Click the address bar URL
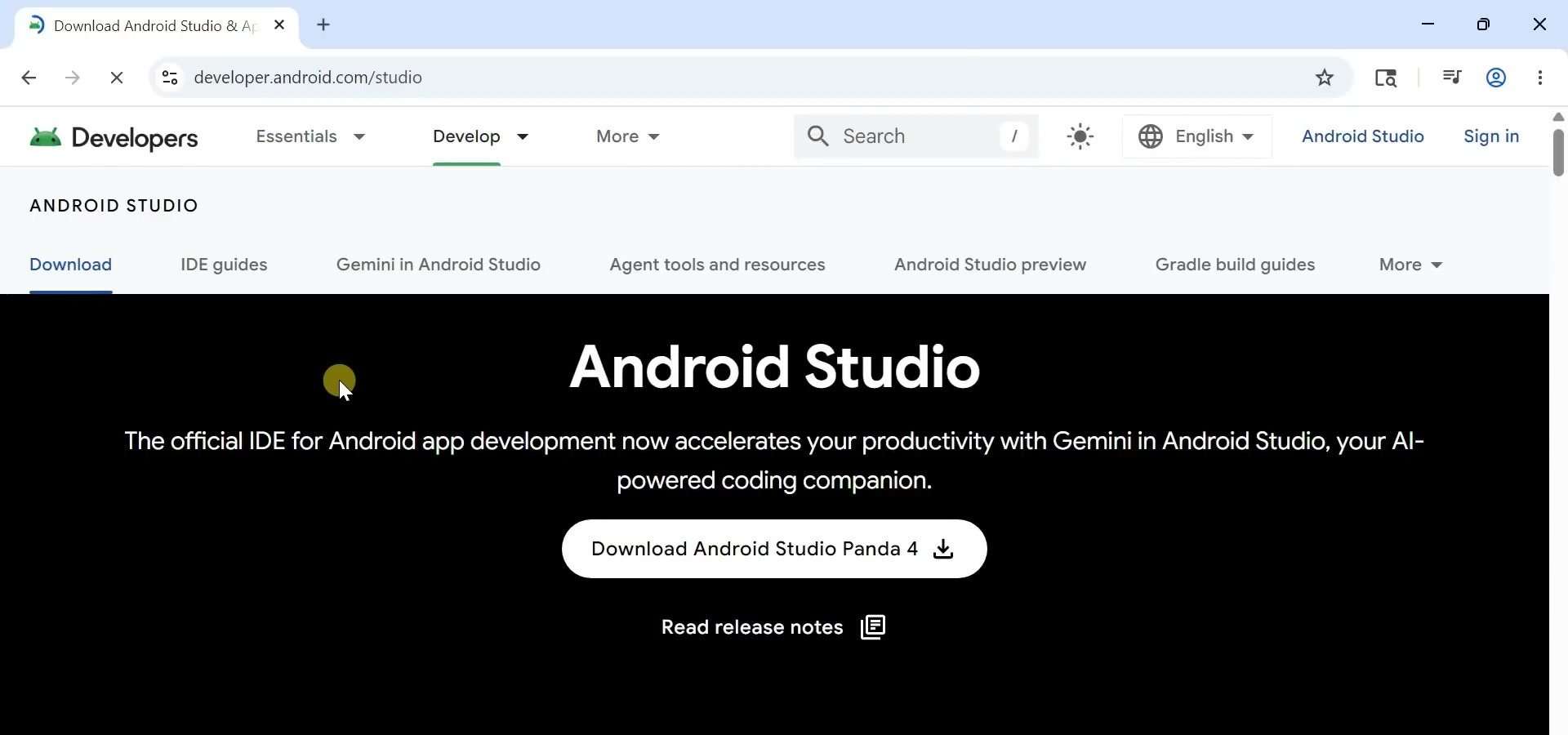This screenshot has width=1568, height=735. [x=308, y=78]
